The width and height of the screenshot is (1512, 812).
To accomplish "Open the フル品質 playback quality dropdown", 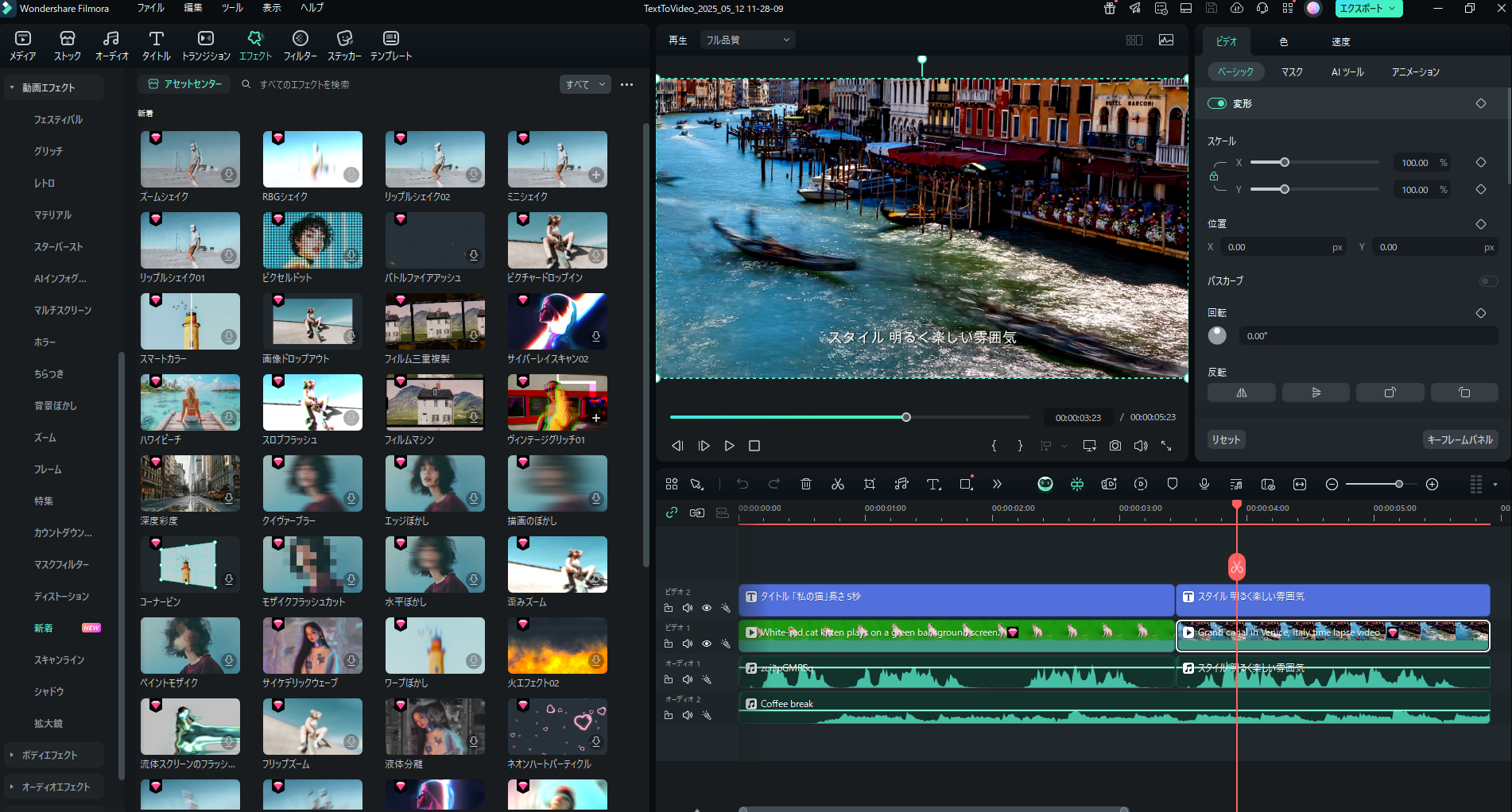I will tap(748, 40).
